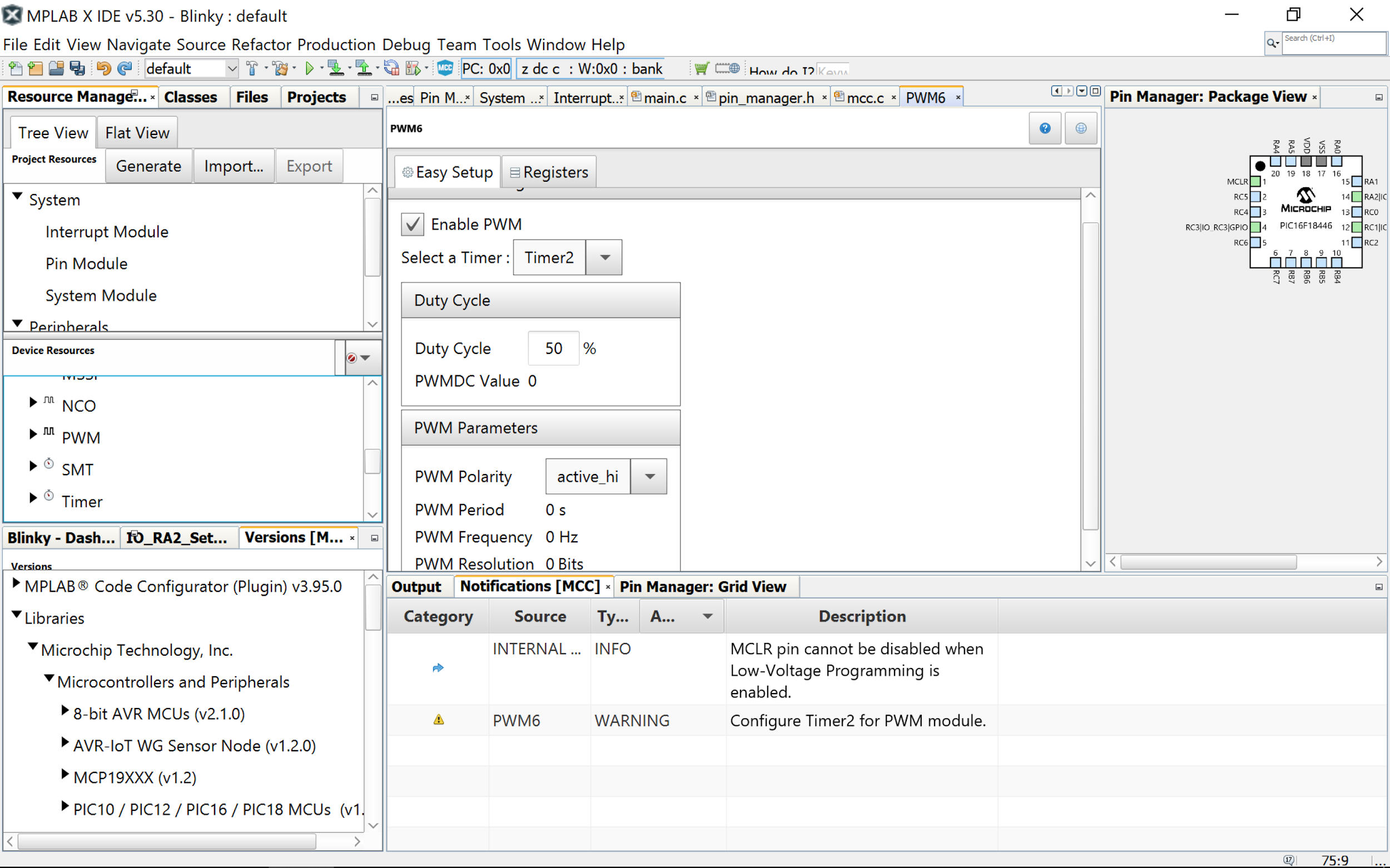Click the Versions panel horizontal scrollbar

tap(167, 841)
